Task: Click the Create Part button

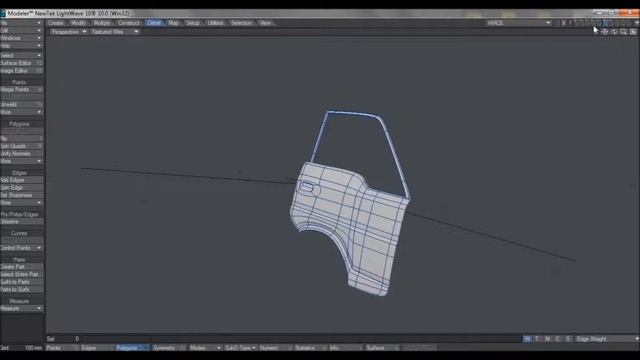Action: (22, 267)
